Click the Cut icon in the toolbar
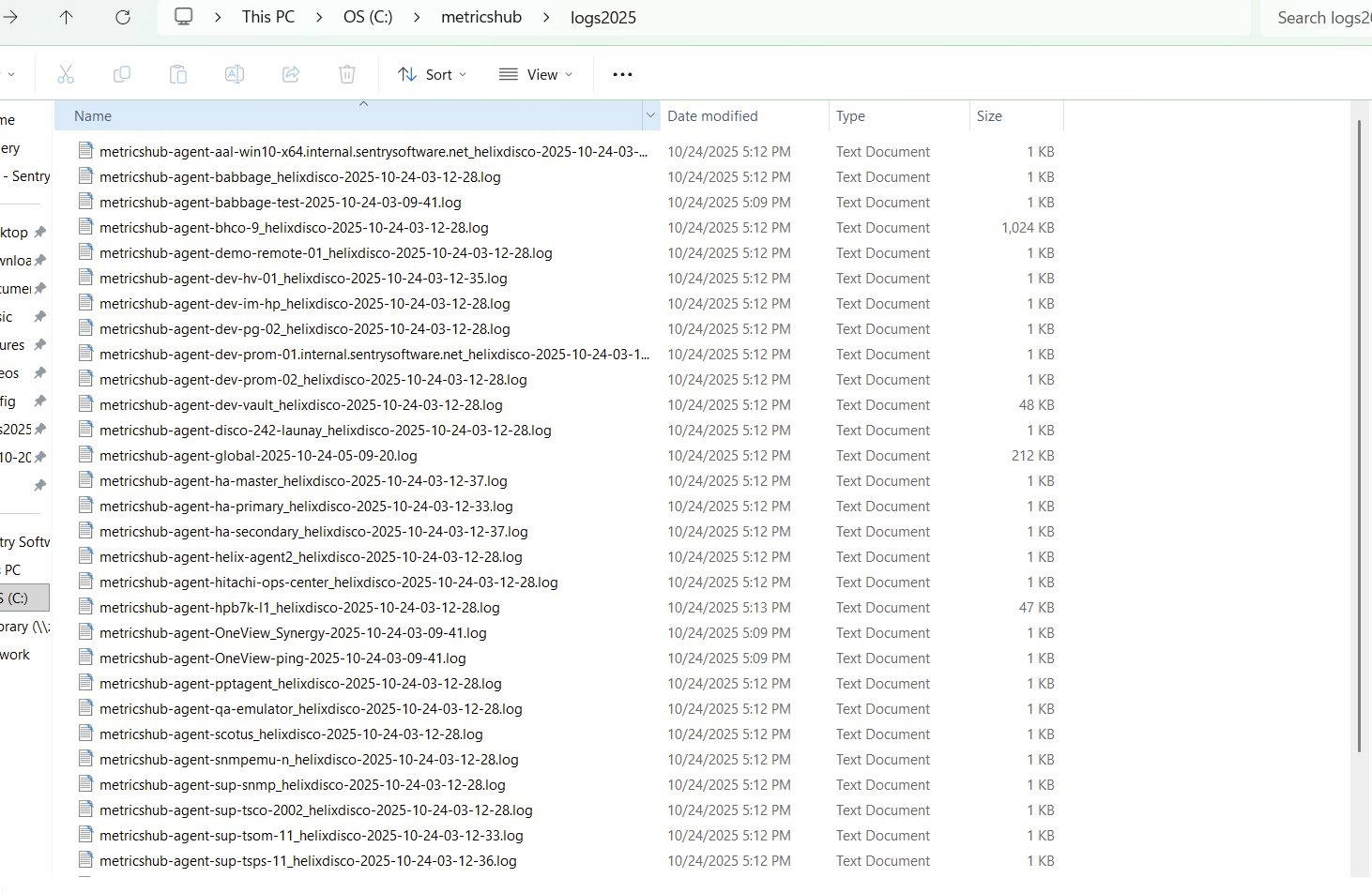 coord(66,73)
